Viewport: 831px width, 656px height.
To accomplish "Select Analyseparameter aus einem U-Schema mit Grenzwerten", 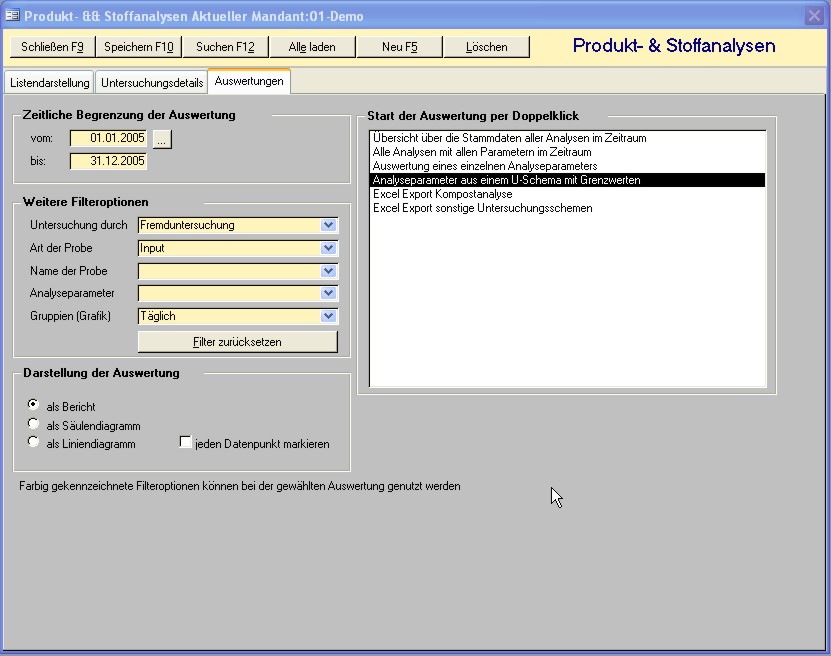I will (567, 180).
